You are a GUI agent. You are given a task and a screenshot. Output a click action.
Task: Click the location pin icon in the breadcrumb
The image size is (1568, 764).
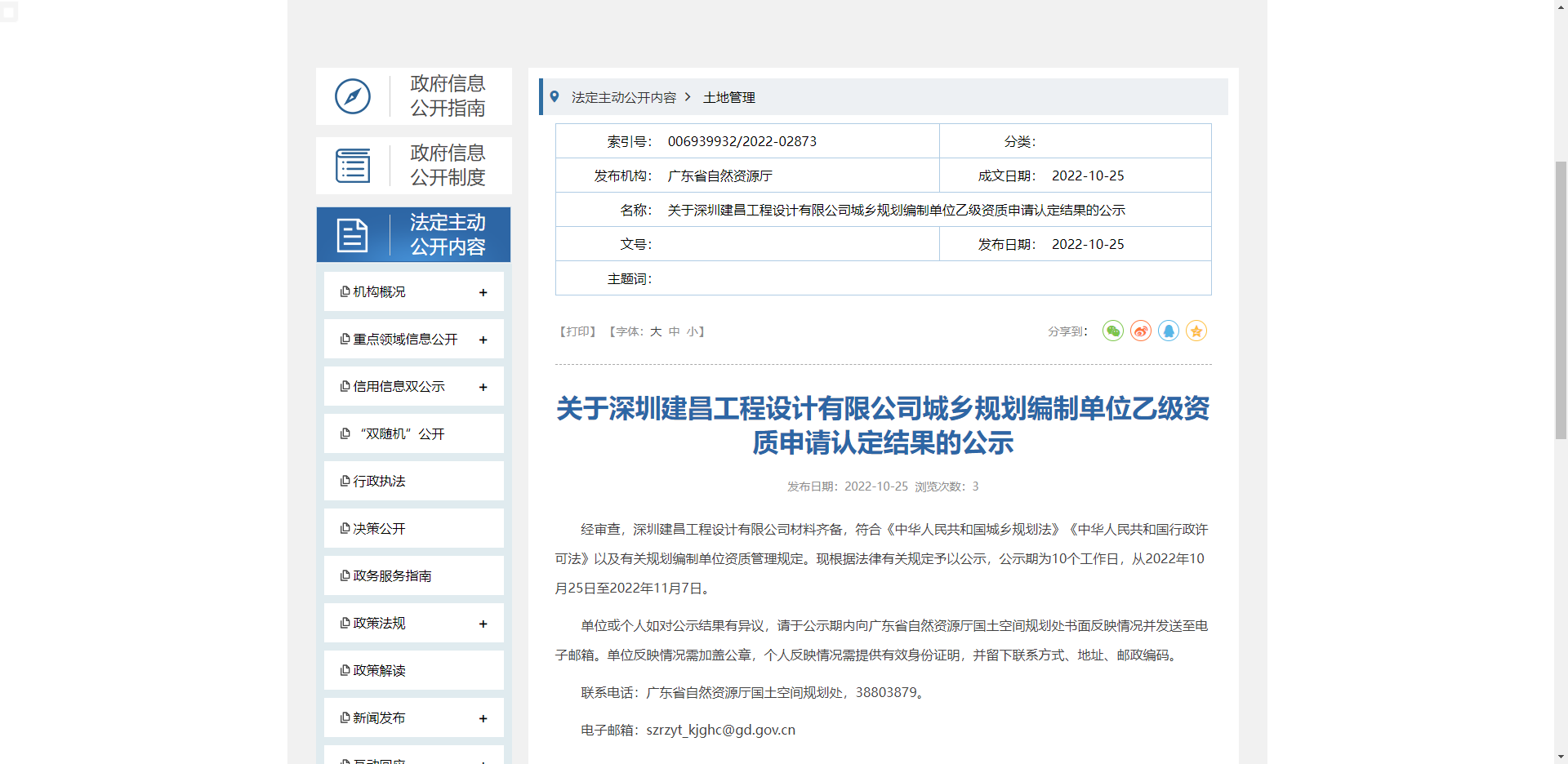click(x=556, y=96)
